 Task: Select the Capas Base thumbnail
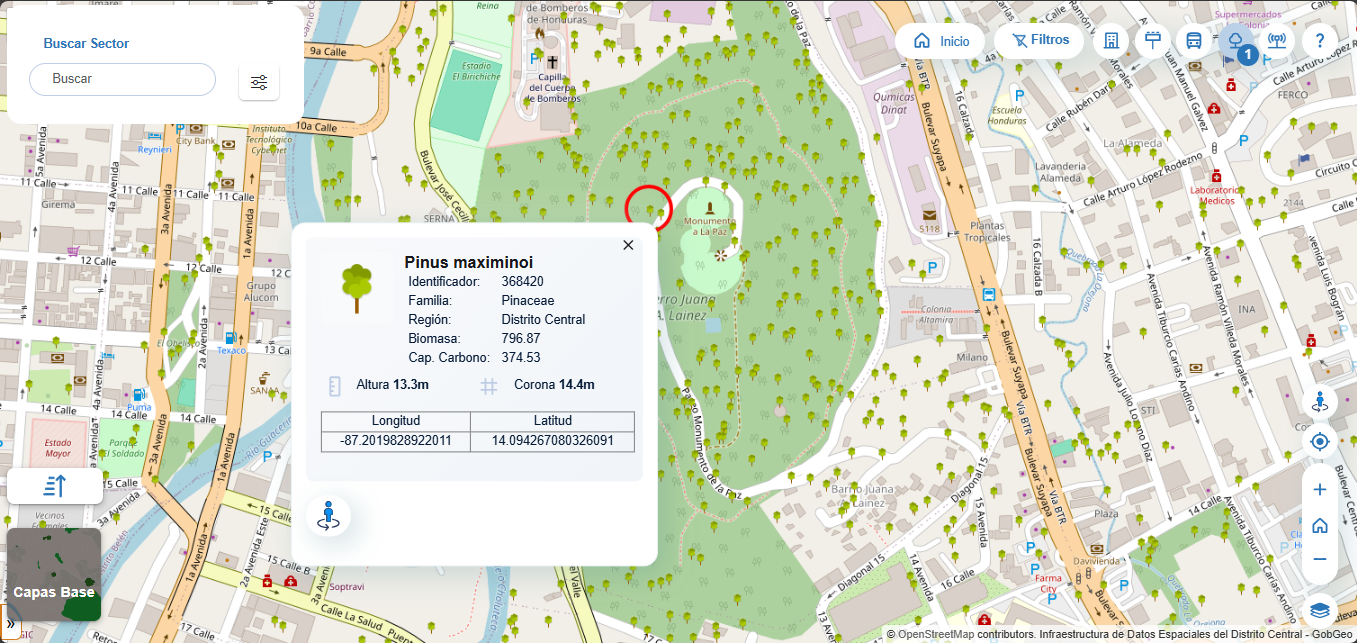click(54, 574)
